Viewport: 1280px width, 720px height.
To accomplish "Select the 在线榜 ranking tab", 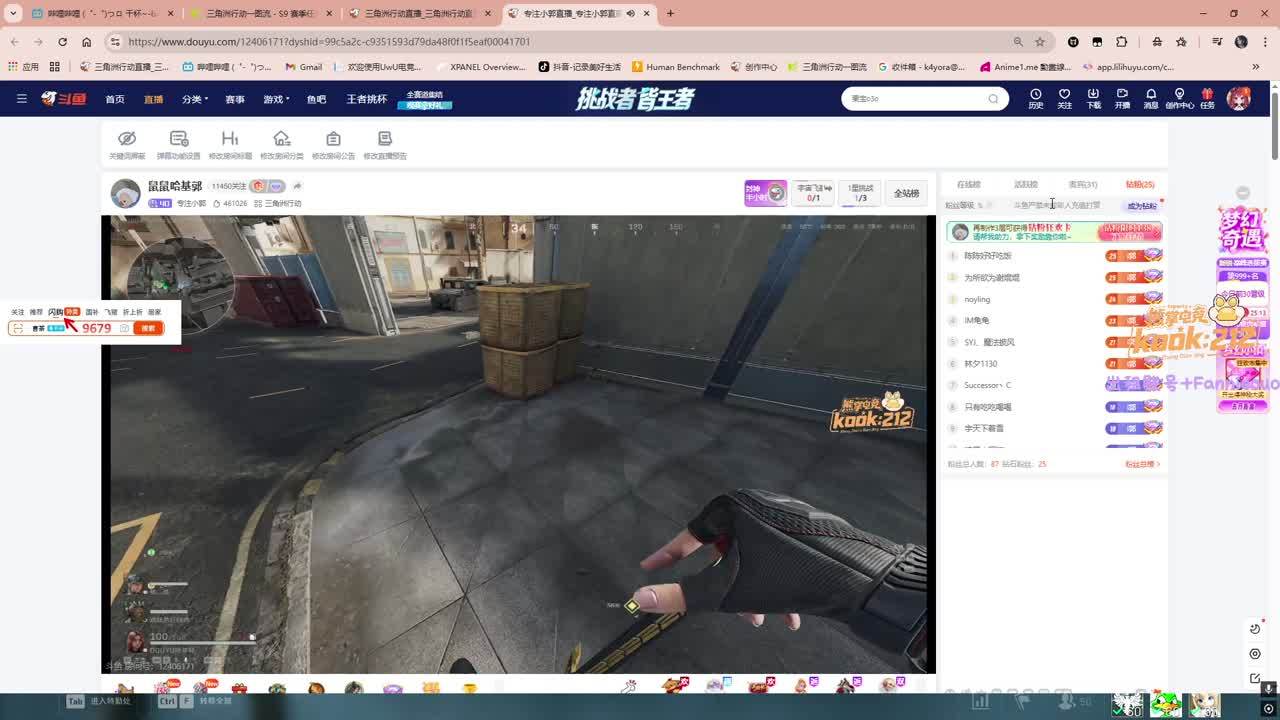I will point(968,185).
